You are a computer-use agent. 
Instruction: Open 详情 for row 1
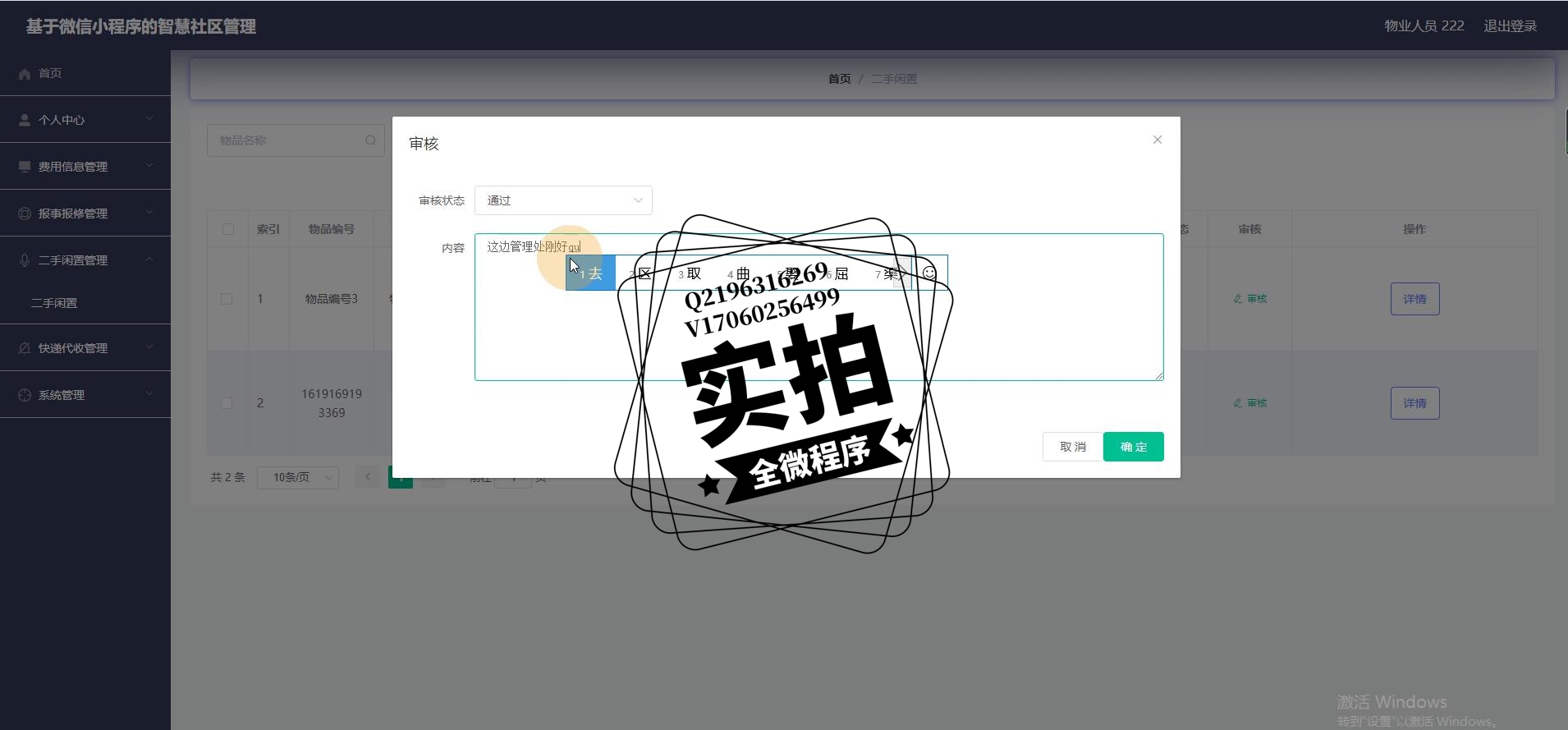1414,299
